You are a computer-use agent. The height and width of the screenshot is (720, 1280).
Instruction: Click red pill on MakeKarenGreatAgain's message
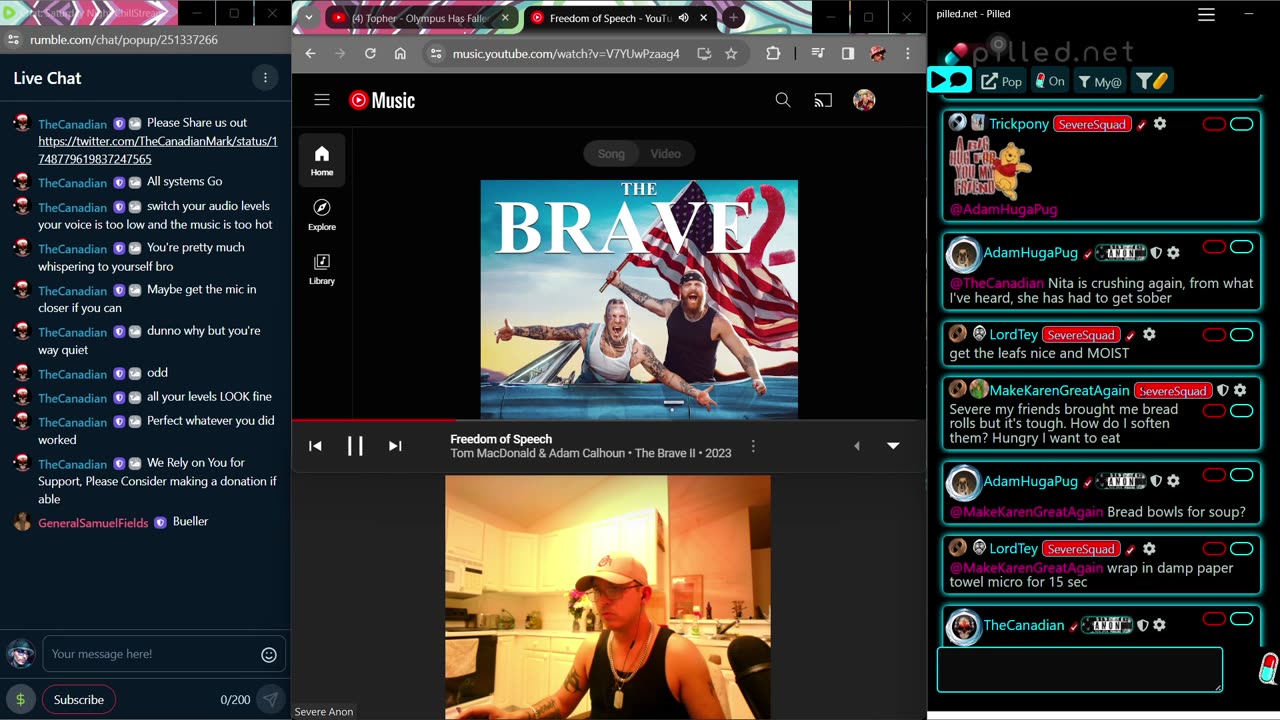pyautogui.click(x=1214, y=411)
